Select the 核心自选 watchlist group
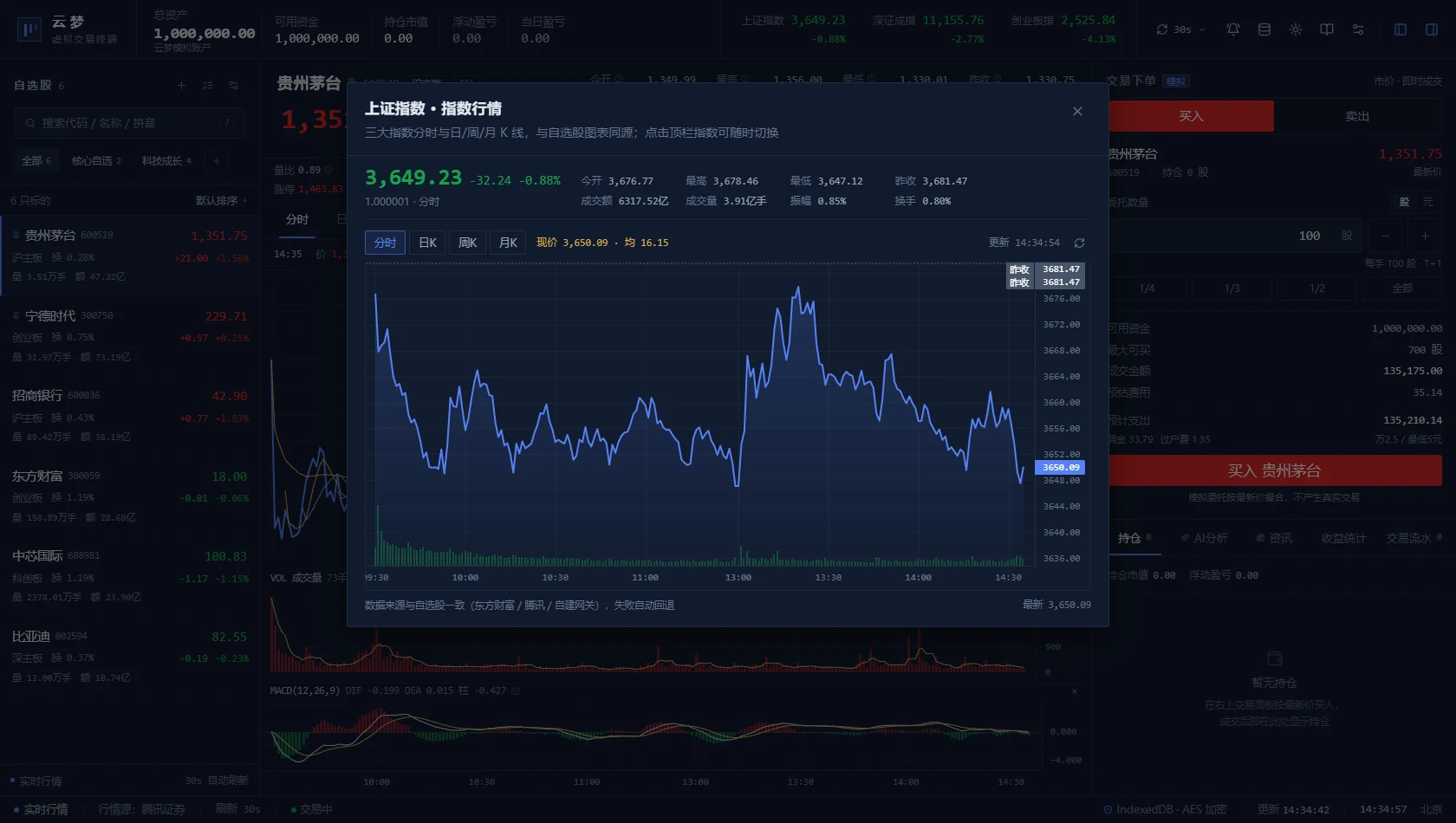 pyautogui.click(x=96, y=161)
